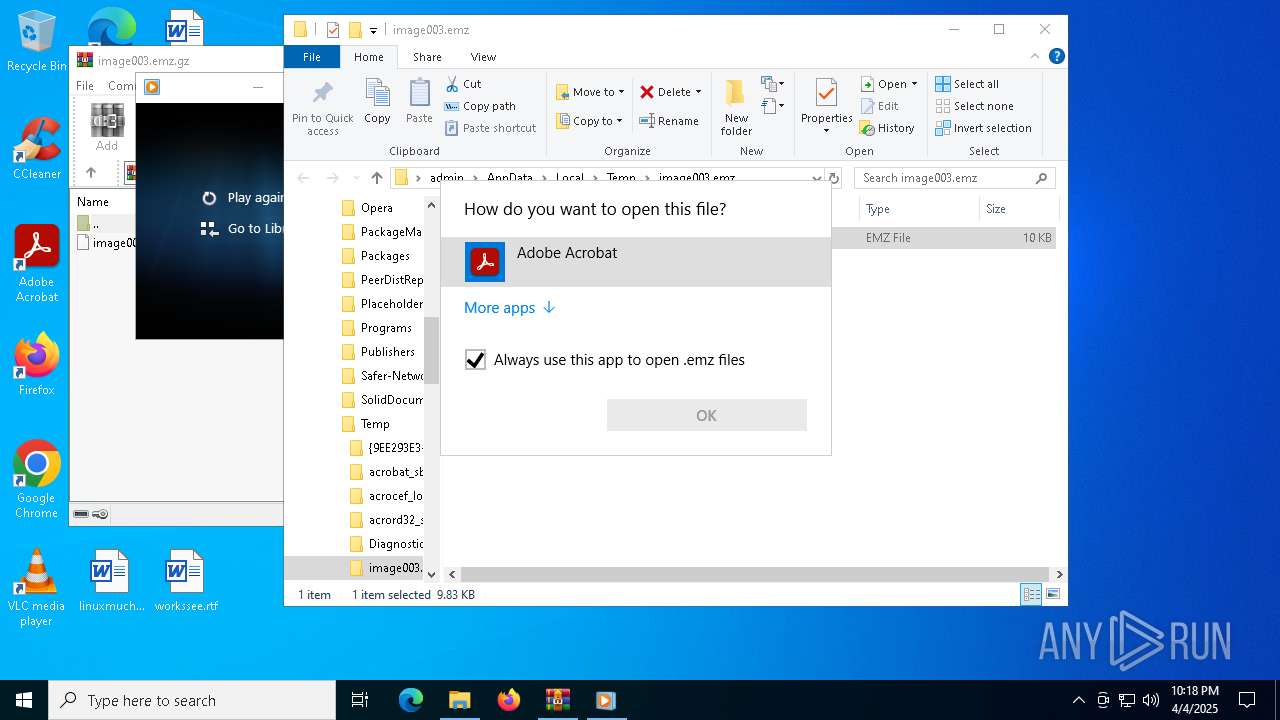Click the OK button in dialog
The width and height of the screenshot is (1280, 720).
tap(707, 415)
